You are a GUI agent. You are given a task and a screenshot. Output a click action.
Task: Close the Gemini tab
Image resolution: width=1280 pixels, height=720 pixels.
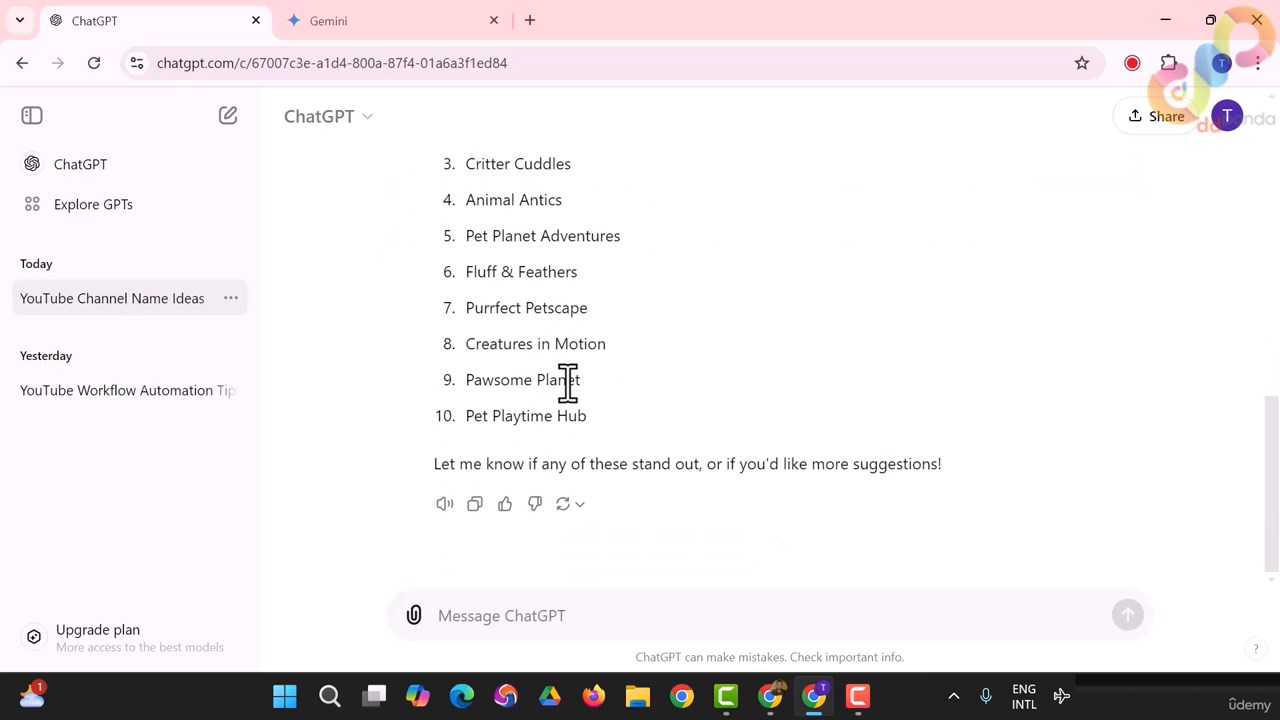point(494,20)
